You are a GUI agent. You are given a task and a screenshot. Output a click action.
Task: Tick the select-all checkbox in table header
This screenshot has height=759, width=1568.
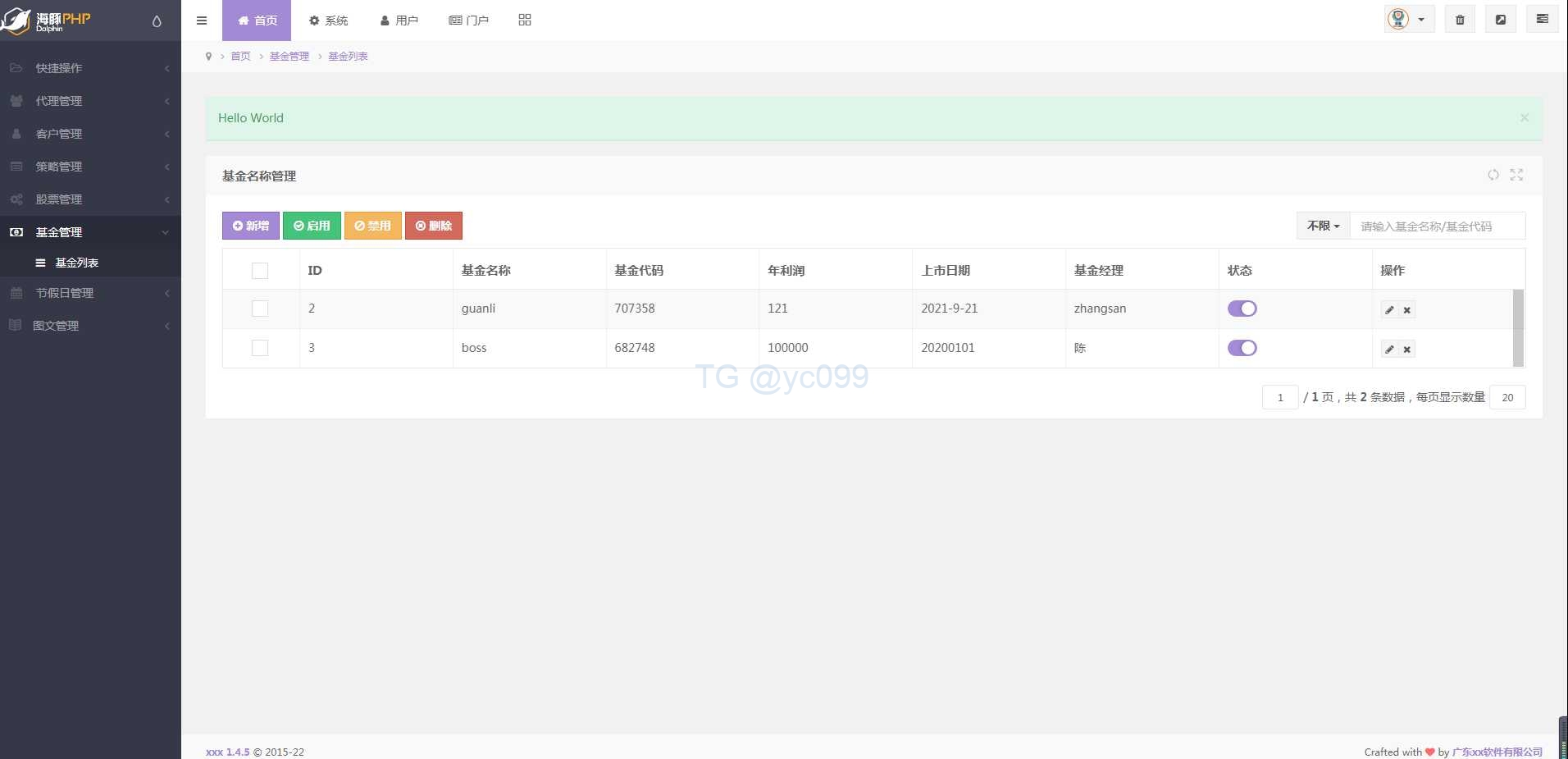click(260, 271)
